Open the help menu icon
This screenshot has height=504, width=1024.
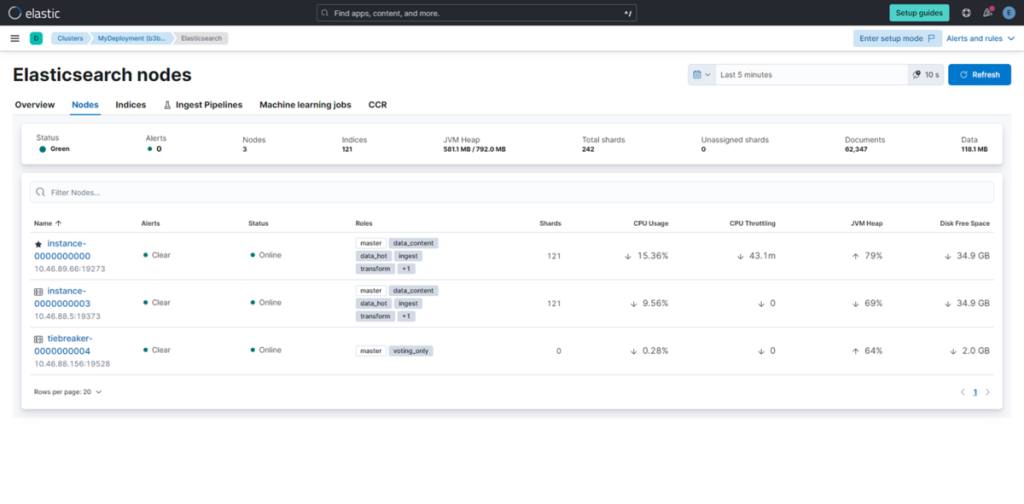tap(966, 13)
